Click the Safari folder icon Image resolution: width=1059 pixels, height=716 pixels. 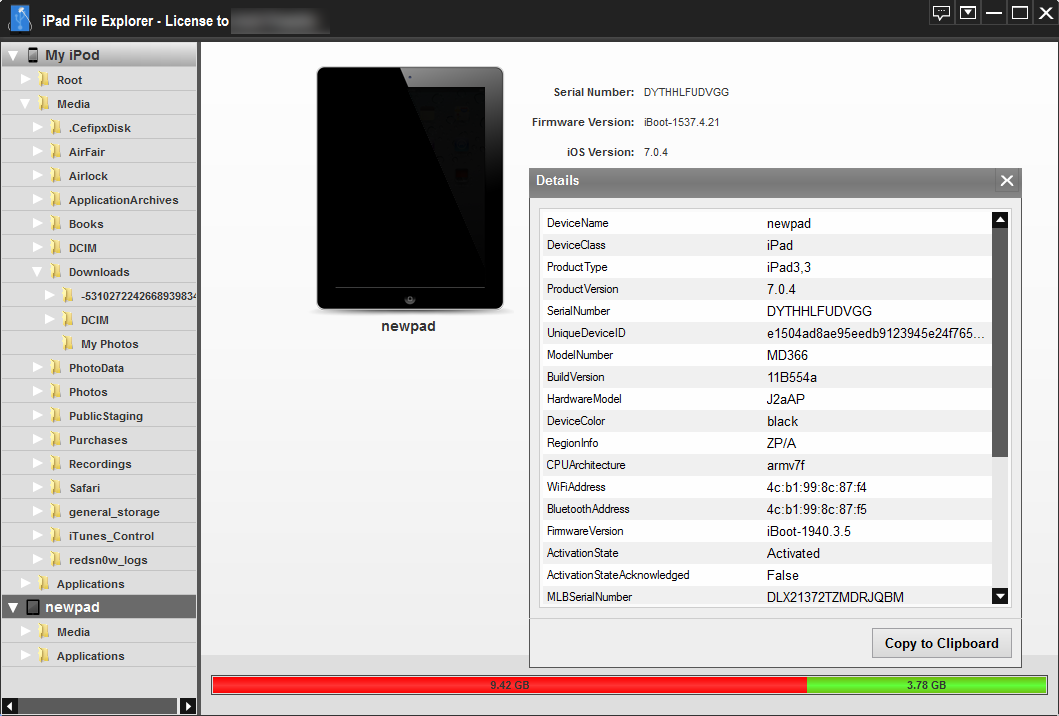(x=56, y=487)
